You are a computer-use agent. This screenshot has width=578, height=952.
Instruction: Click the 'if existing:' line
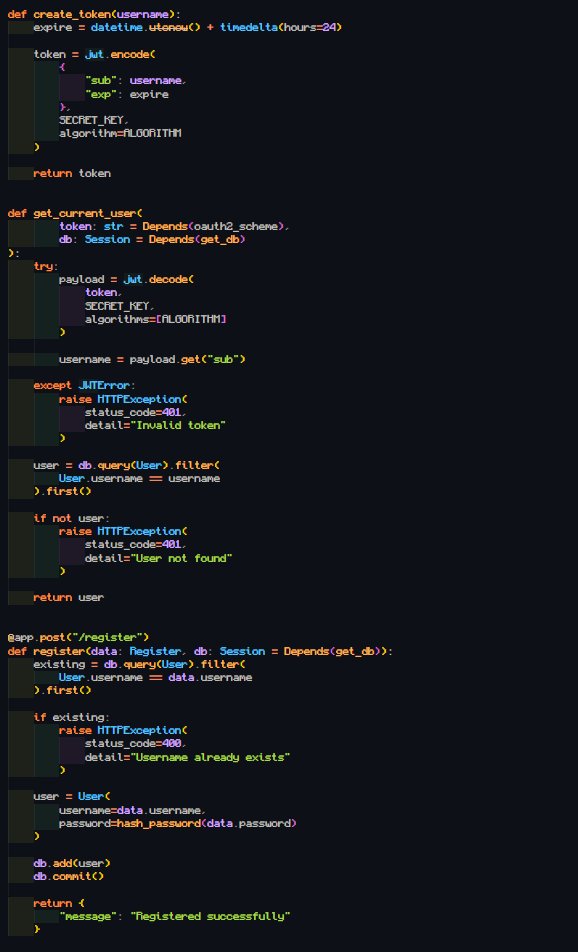(72, 717)
